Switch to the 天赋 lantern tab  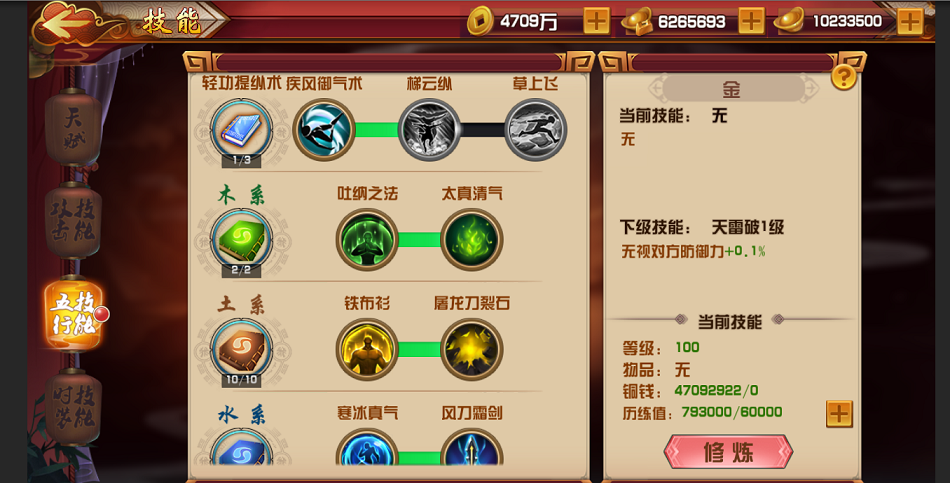pyautogui.click(x=73, y=128)
